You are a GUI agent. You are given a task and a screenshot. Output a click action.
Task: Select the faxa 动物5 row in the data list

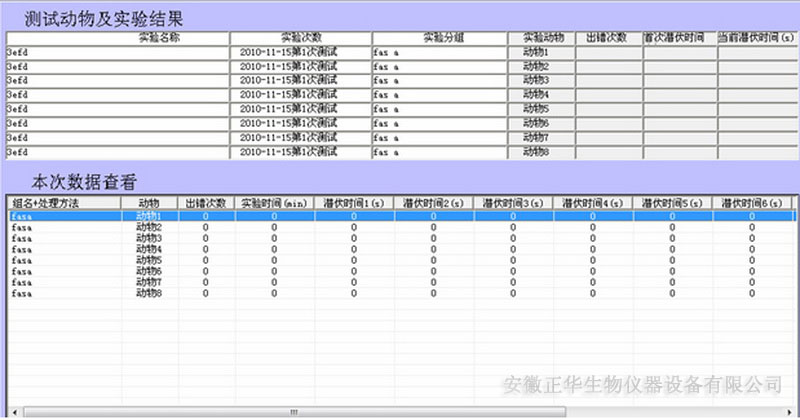click(x=402, y=260)
